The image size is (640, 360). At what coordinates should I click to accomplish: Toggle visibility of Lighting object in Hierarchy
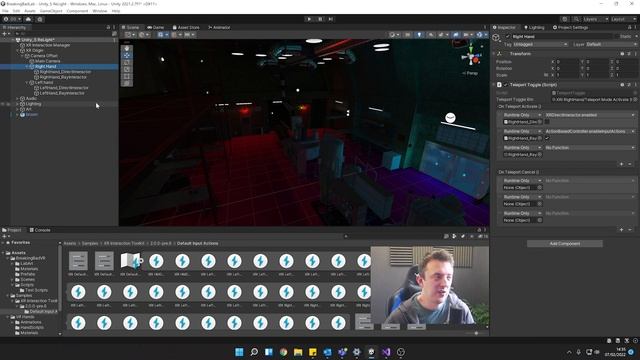click(3, 104)
